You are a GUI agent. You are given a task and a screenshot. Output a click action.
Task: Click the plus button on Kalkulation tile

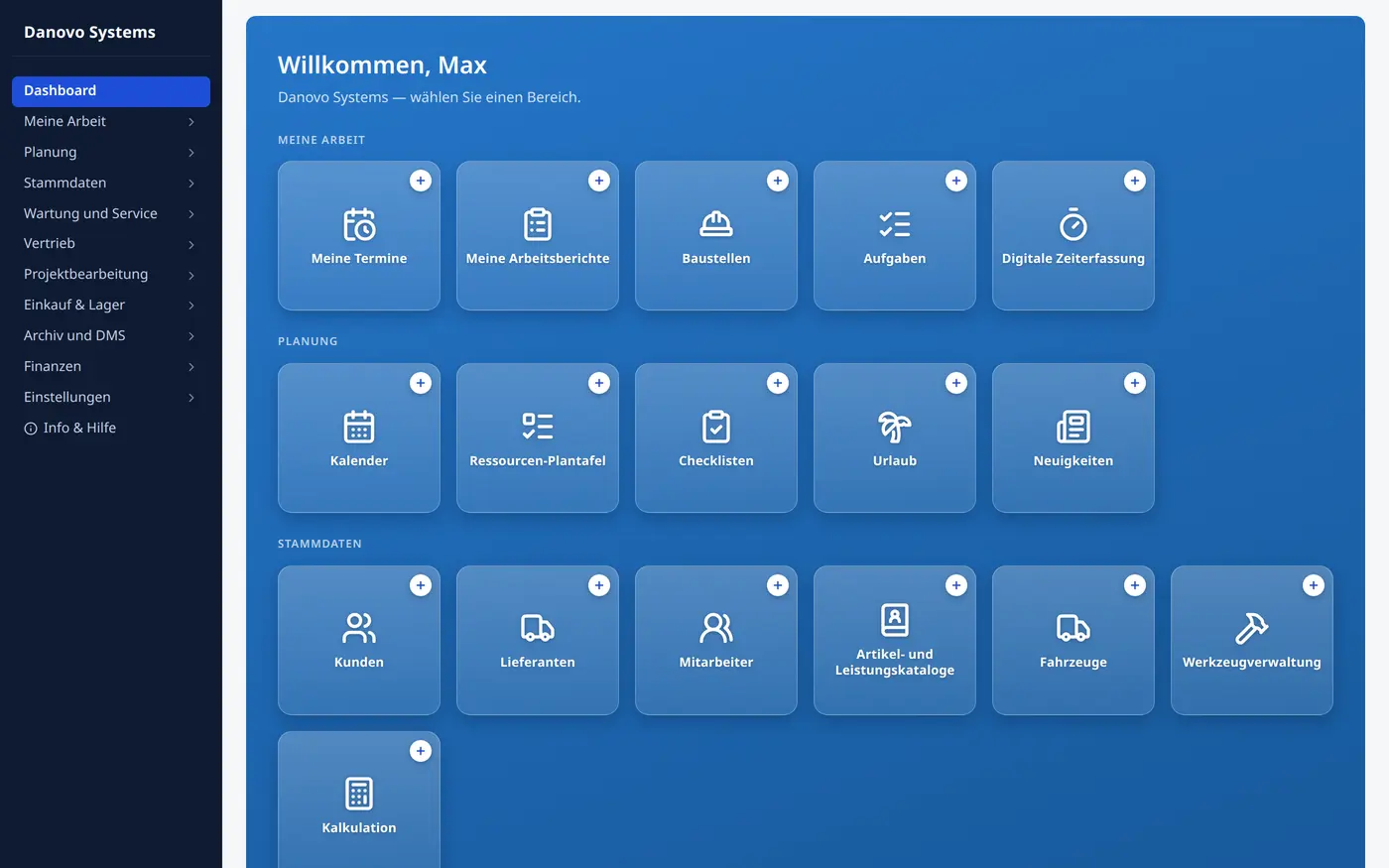[x=421, y=751]
